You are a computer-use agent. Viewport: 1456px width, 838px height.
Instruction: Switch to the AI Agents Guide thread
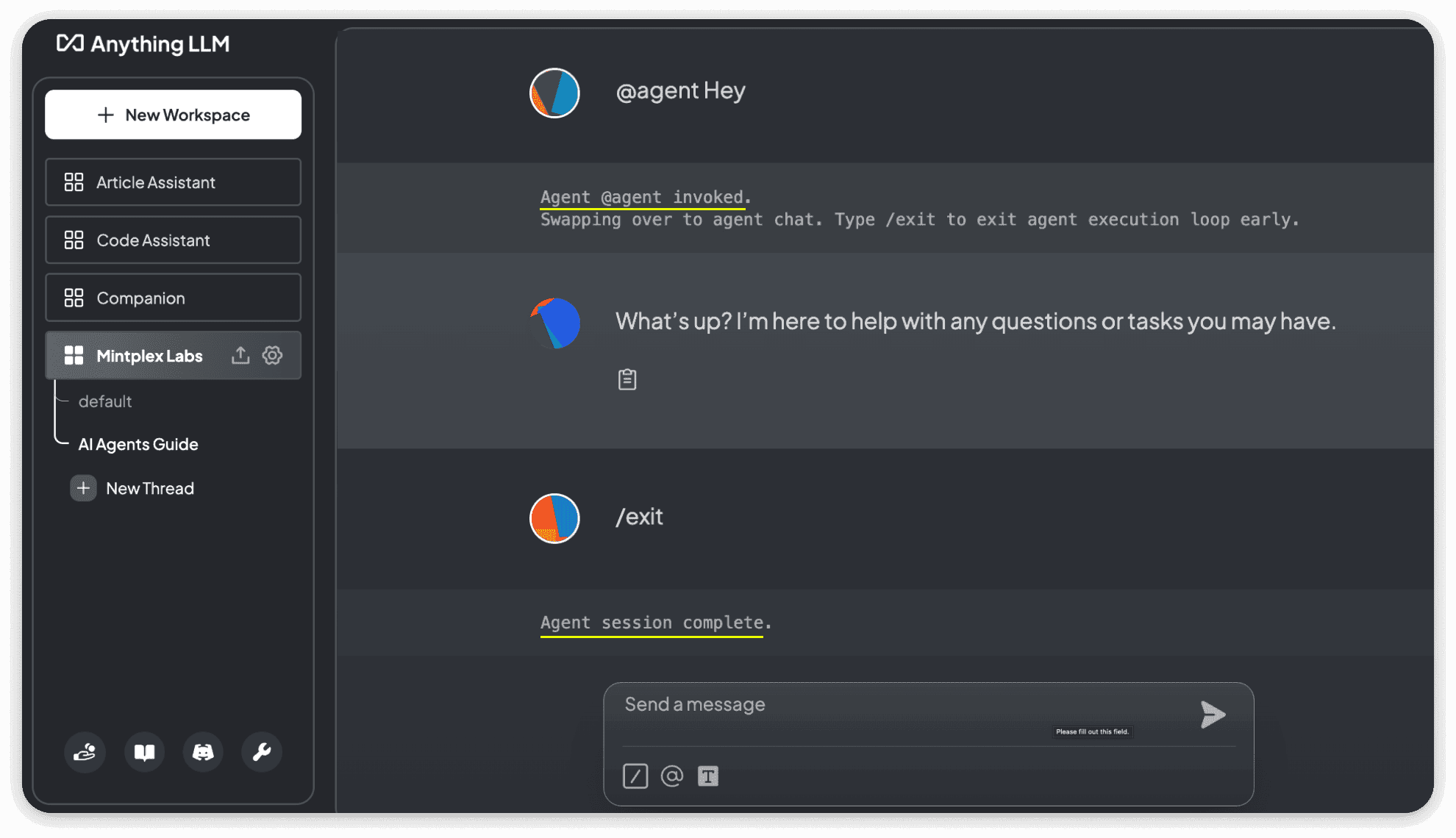(x=138, y=444)
